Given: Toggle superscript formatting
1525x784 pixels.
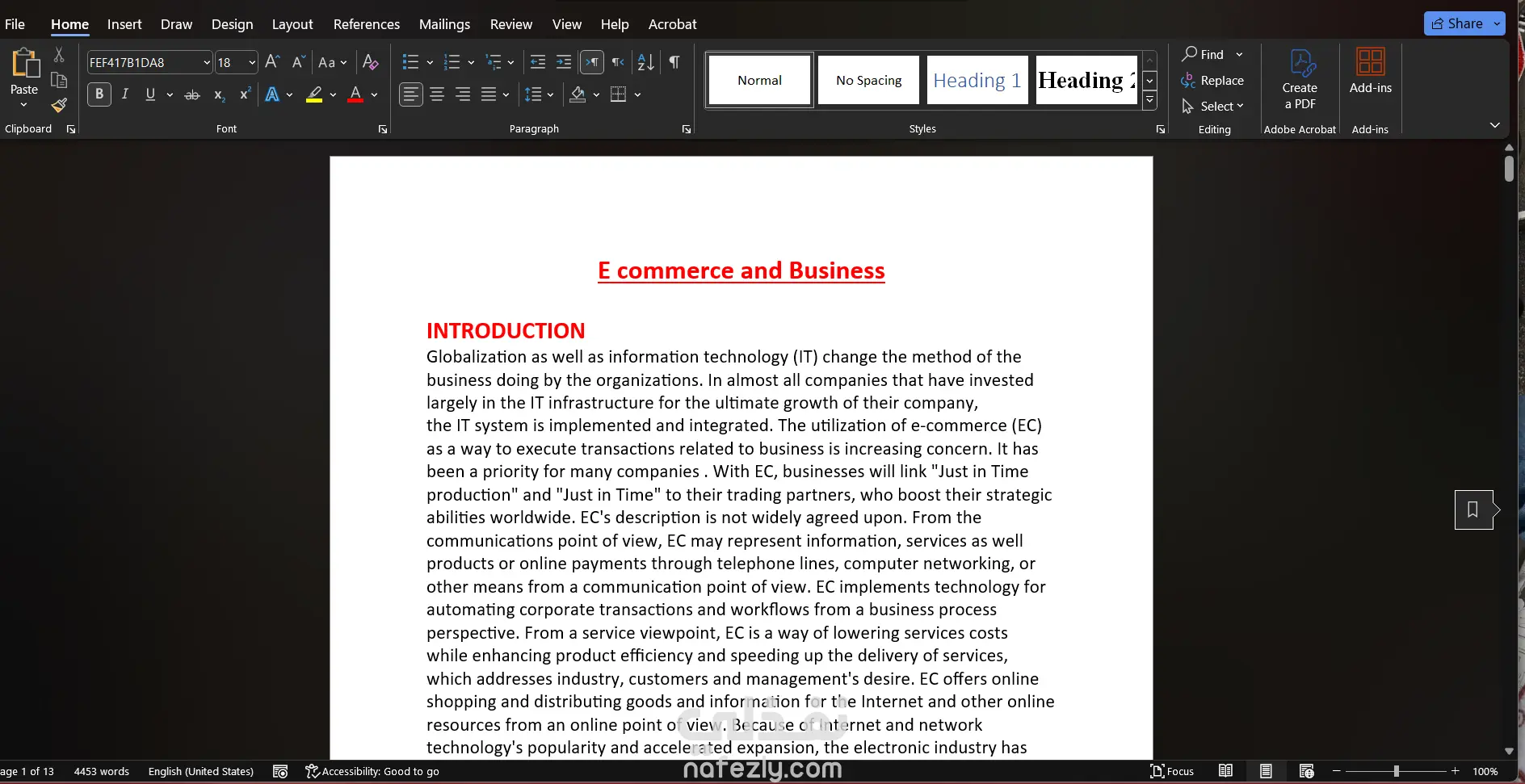Looking at the screenshot, I should pos(245,94).
